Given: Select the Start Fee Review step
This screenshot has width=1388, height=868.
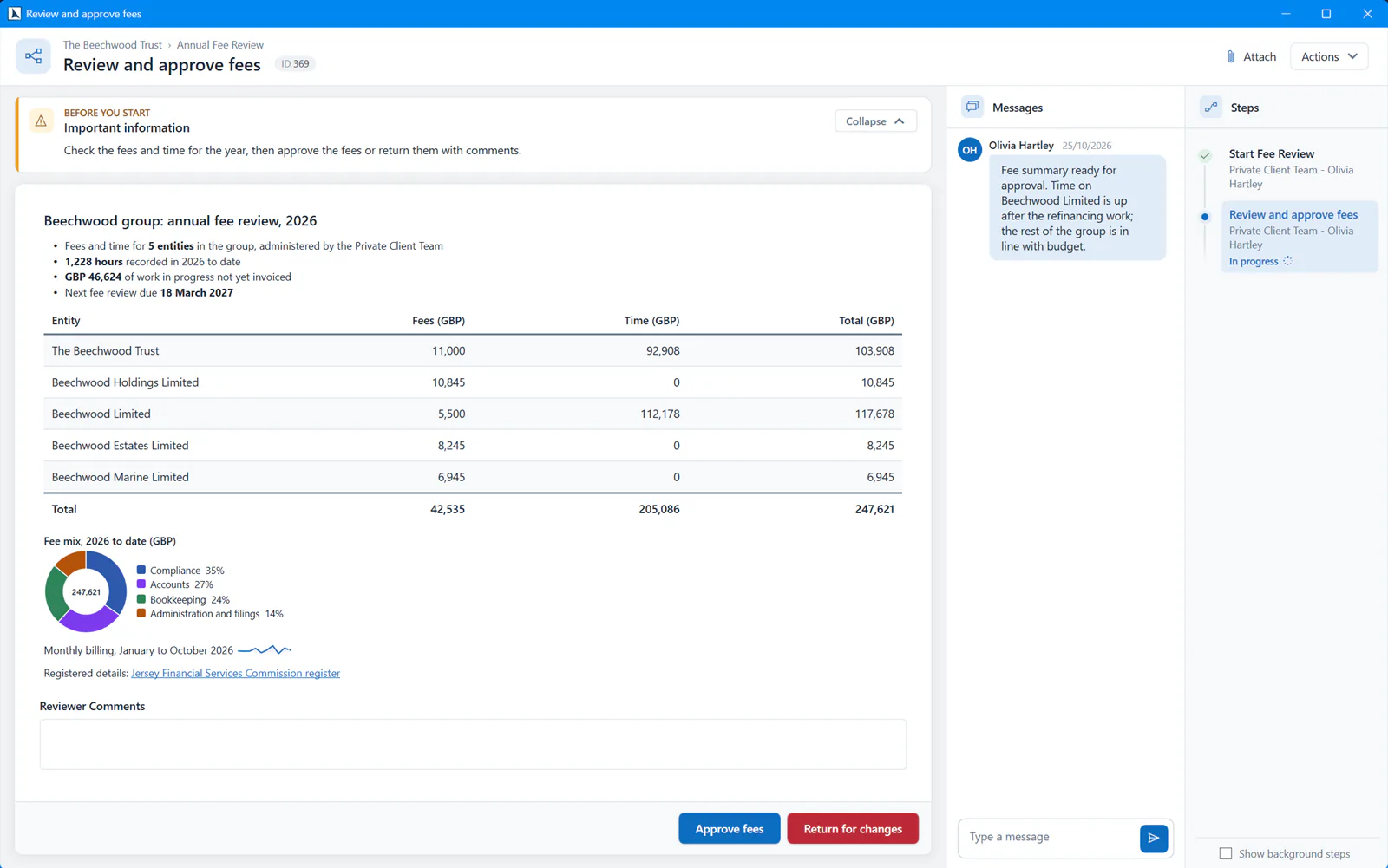Looking at the screenshot, I should tap(1299, 168).
